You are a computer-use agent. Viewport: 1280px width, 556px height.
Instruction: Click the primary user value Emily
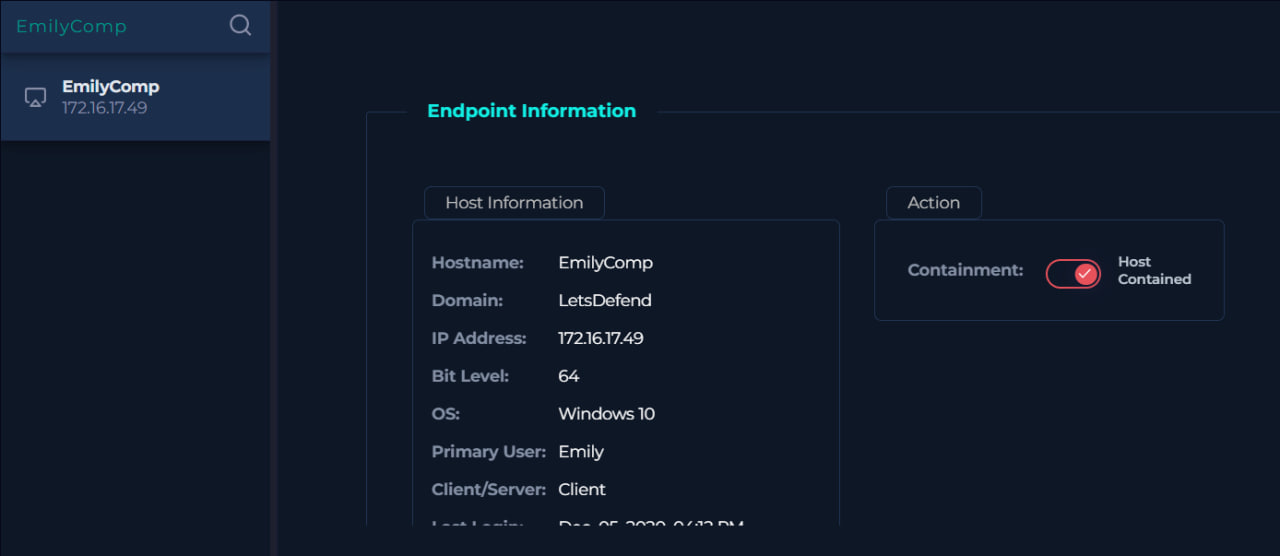tap(580, 452)
